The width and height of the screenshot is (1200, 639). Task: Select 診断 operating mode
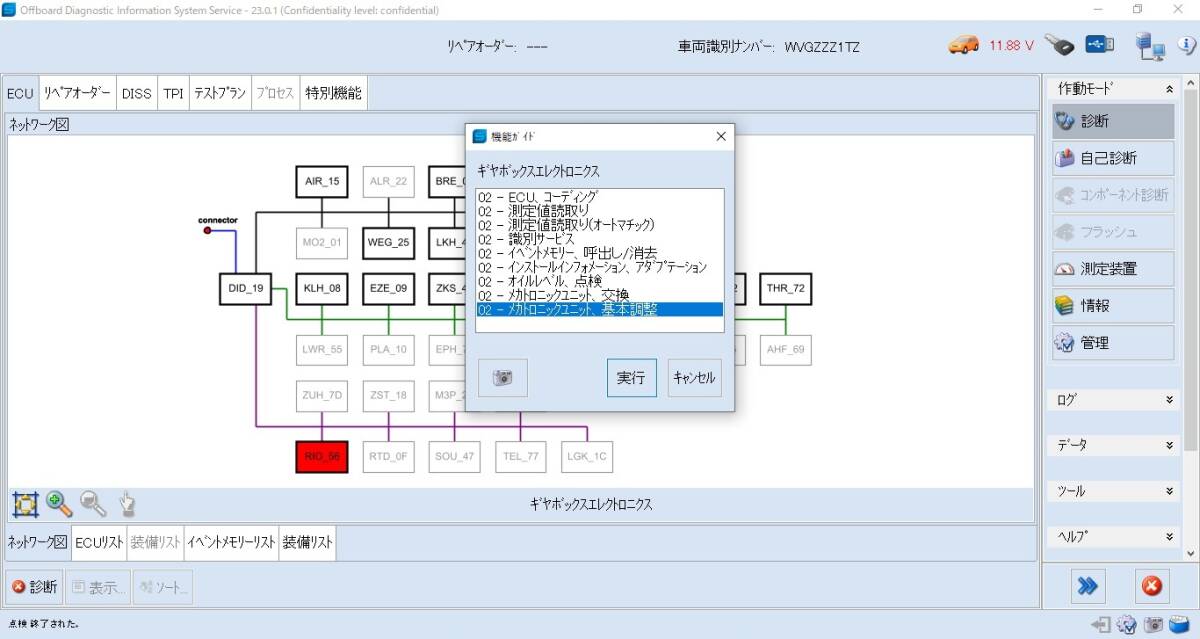click(1113, 121)
